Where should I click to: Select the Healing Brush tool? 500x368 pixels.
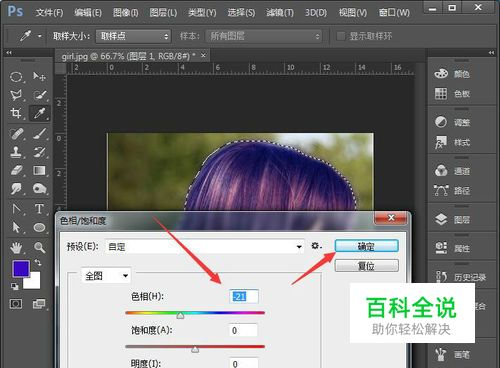[x=16, y=134]
